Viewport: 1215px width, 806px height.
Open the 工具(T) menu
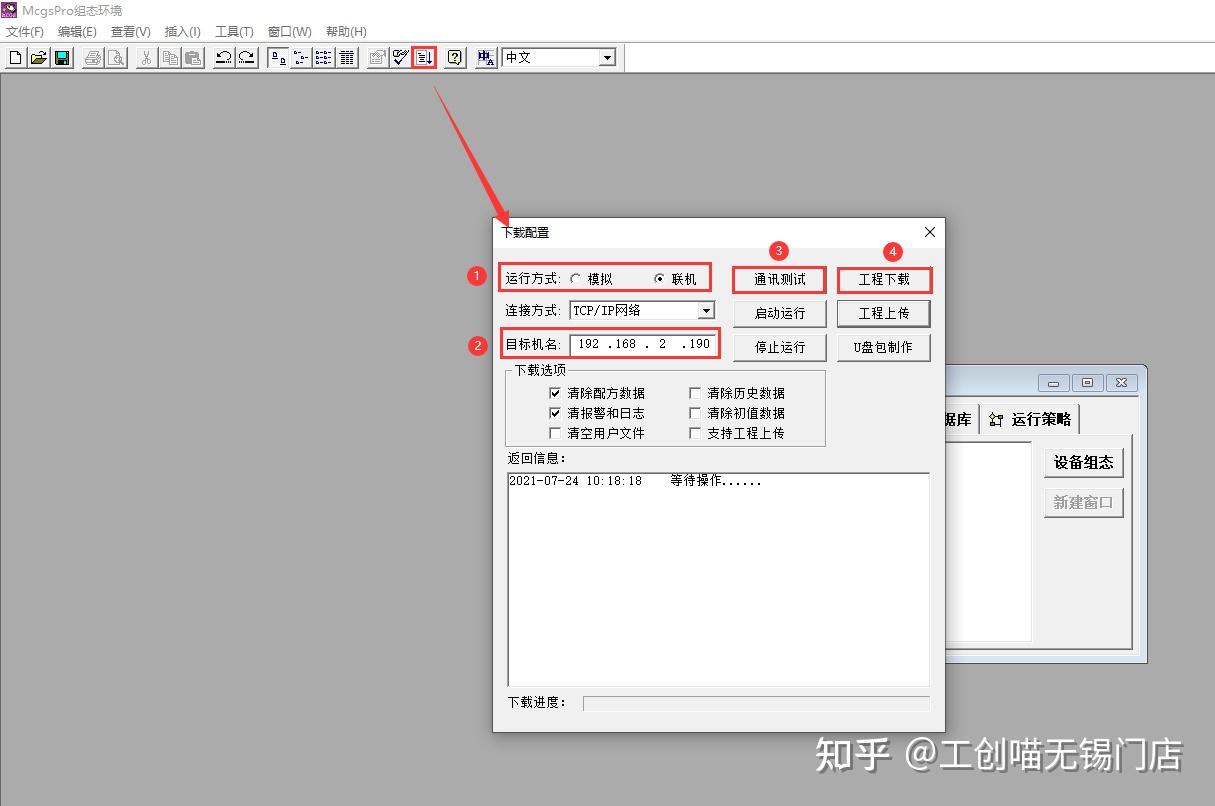pyautogui.click(x=233, y=31)
